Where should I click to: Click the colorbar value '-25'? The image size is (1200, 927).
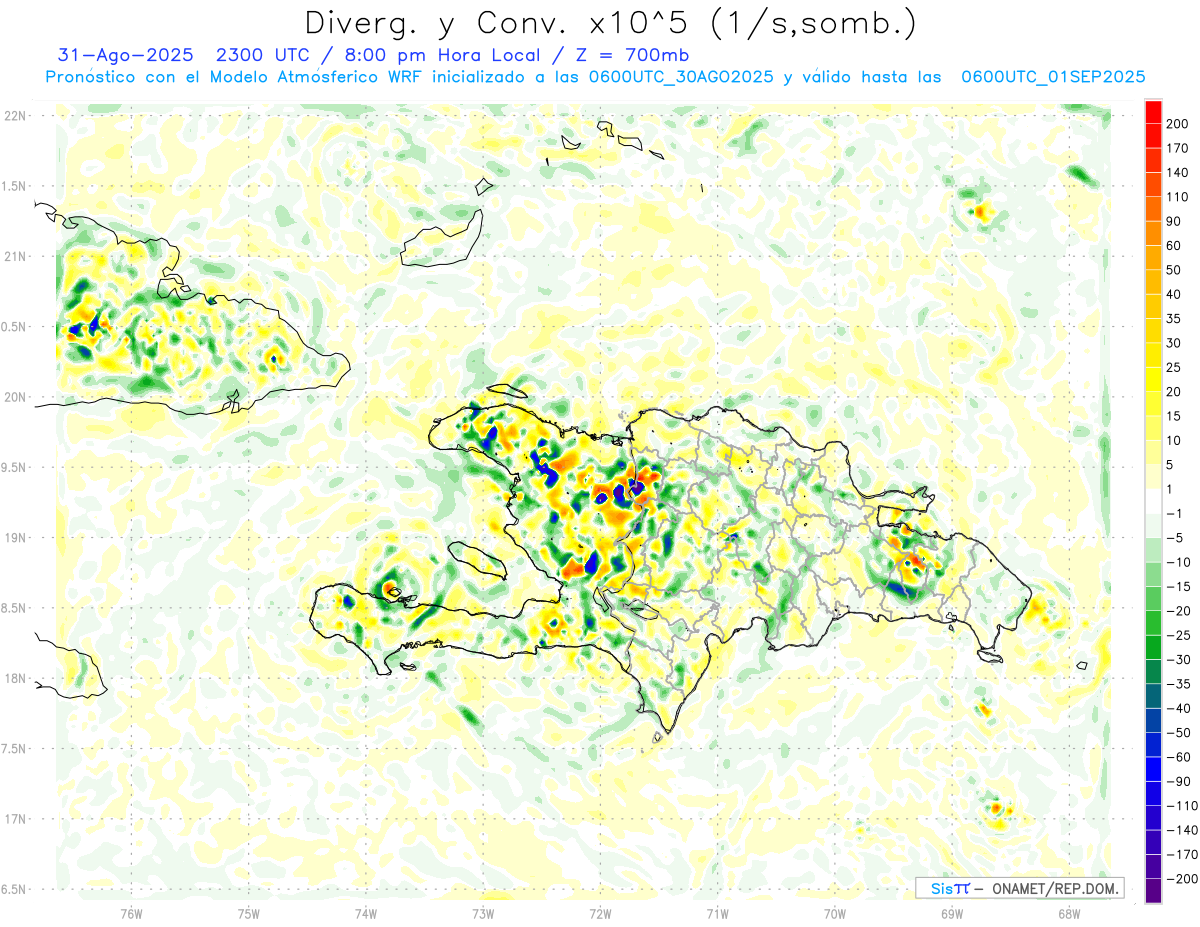pos(1178,635)
